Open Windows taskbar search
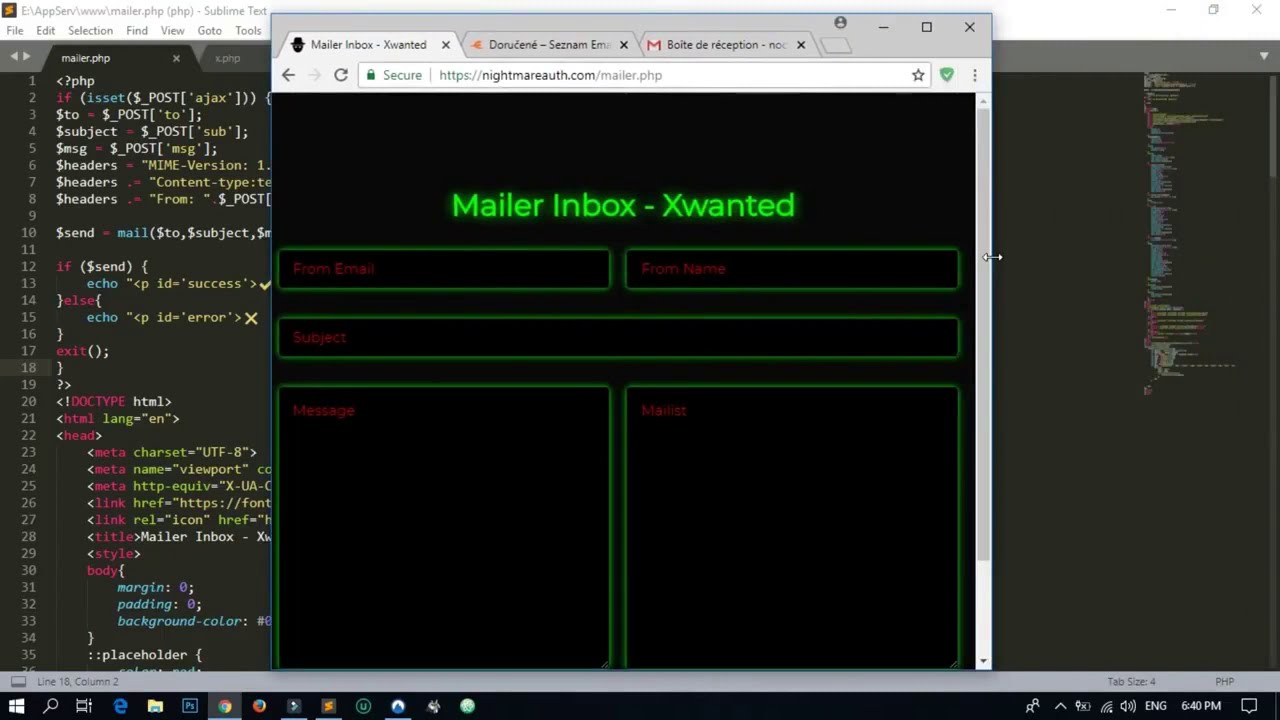Screen dimensions: 1280x720 pyautogui.click(x=51, y=706)
